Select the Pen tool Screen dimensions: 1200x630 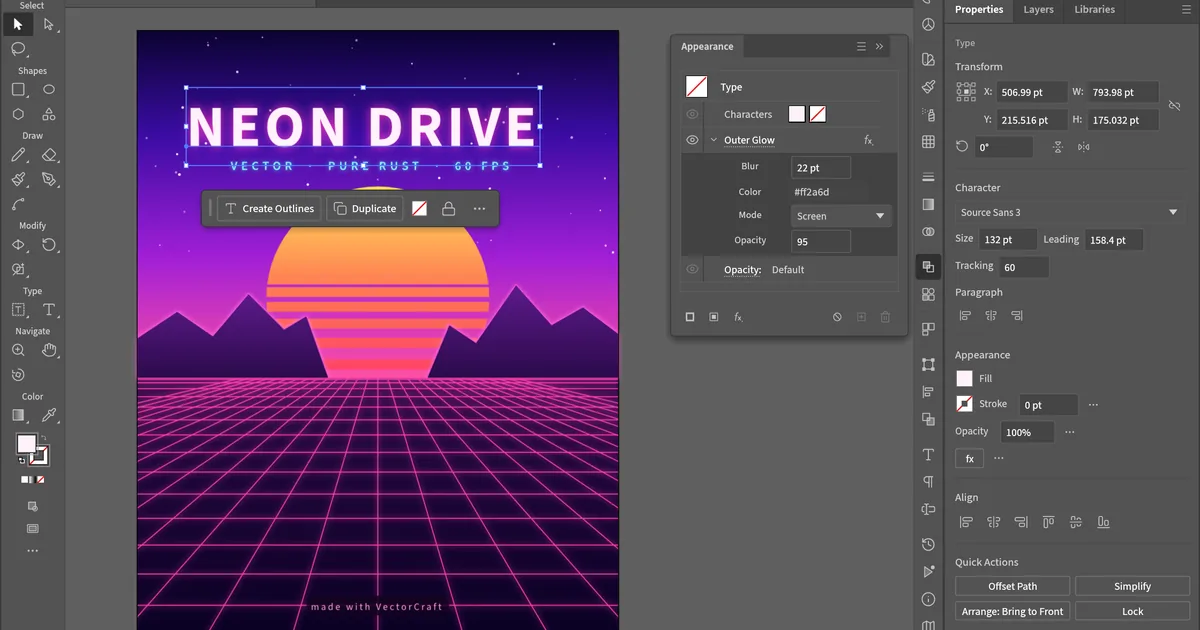pyautogui.click(x=49, y=179)
